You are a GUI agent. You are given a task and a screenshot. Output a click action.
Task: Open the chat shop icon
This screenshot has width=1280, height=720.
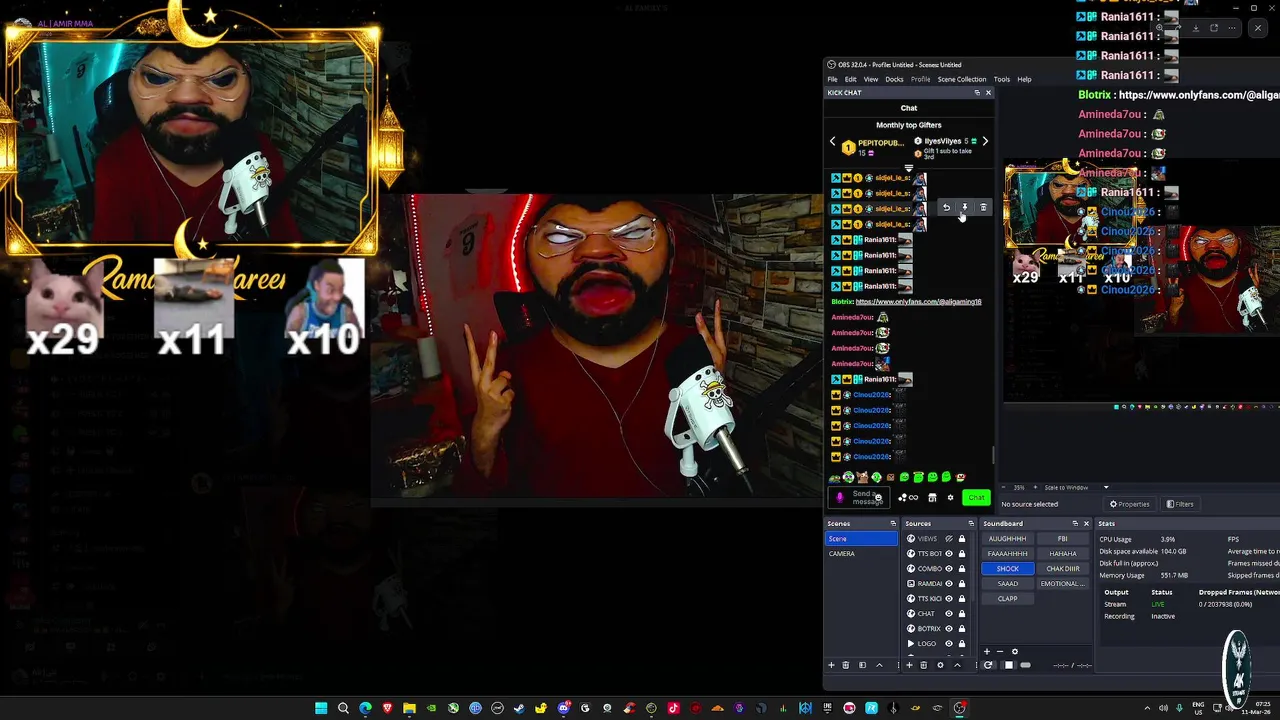[x=932, y=497]
